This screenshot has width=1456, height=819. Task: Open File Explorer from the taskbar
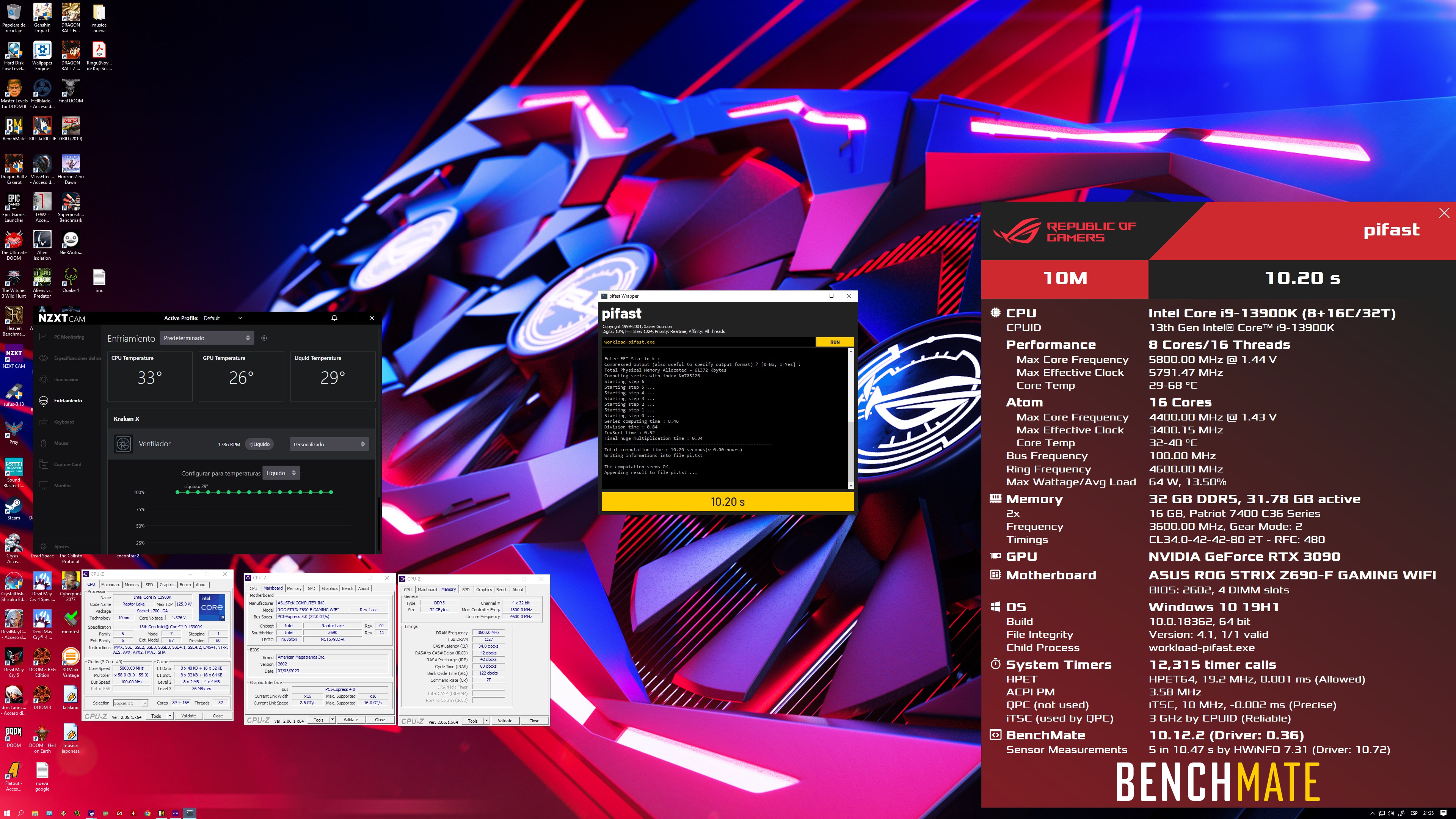point(35,813)
